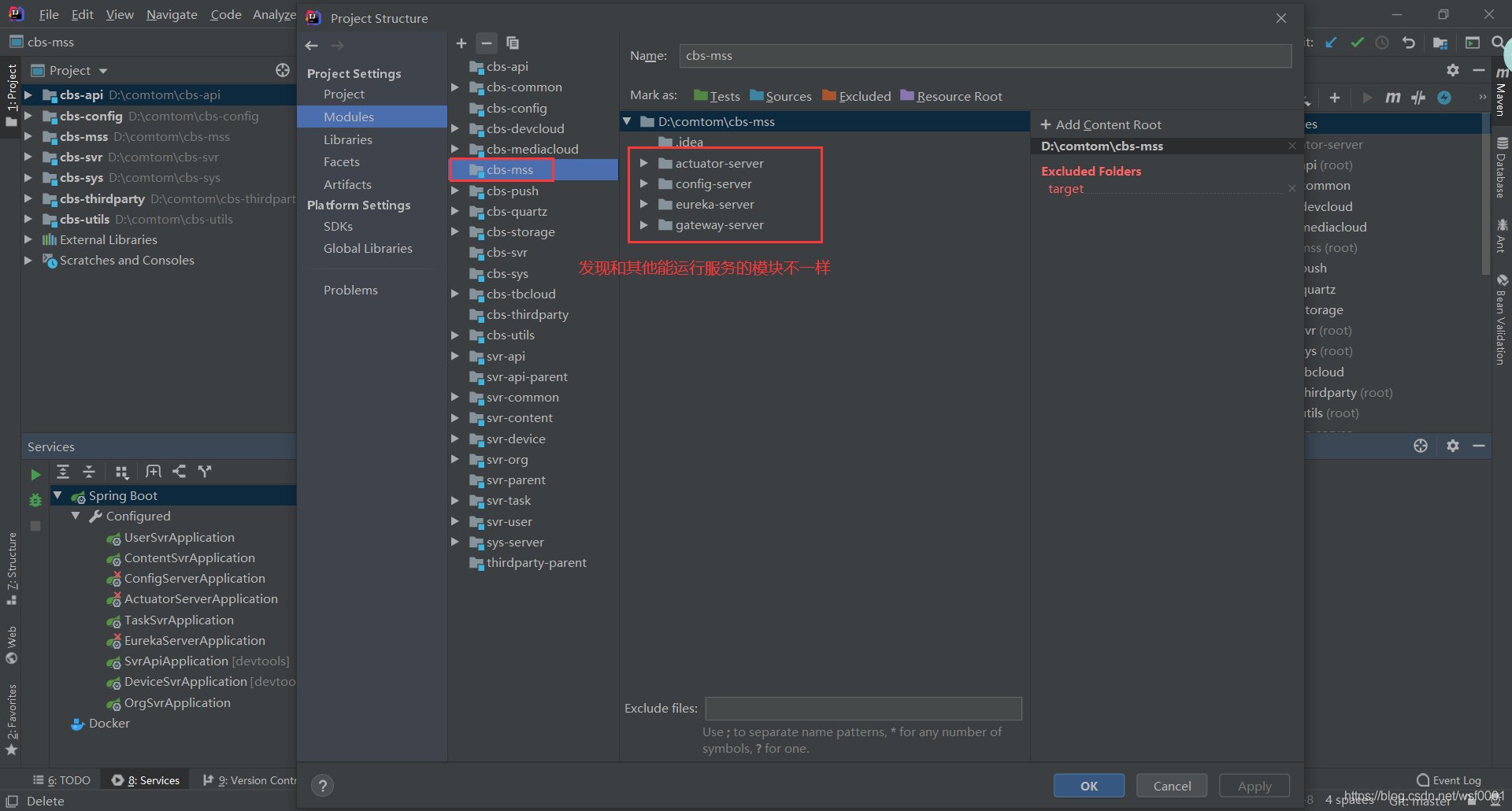Click the Cancel button
The width and height of the screenshot is (1512, 811).
coord(1172,786)
